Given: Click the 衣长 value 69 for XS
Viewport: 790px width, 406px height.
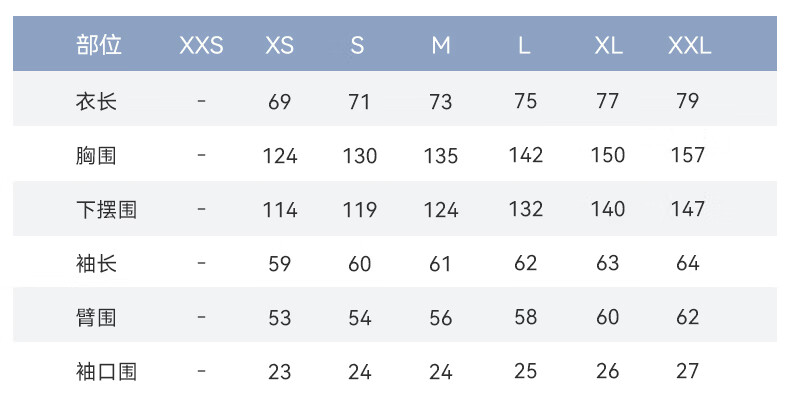Looking at the screenshot, I should coord(280,101).
